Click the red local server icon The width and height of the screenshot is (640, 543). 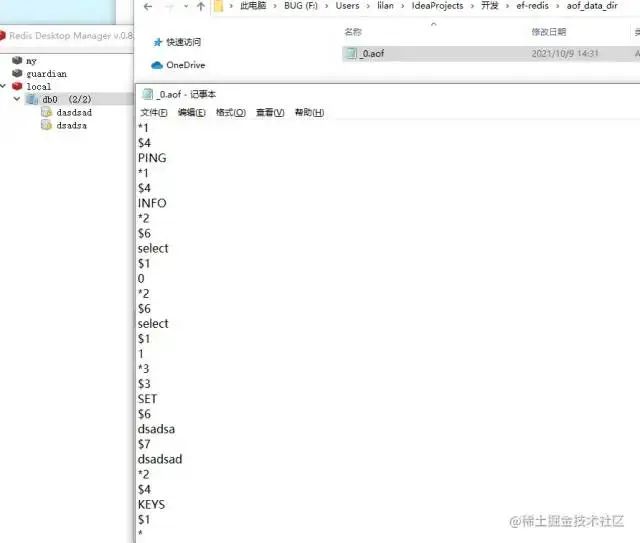pyautogui.click(x=17, y=86)
